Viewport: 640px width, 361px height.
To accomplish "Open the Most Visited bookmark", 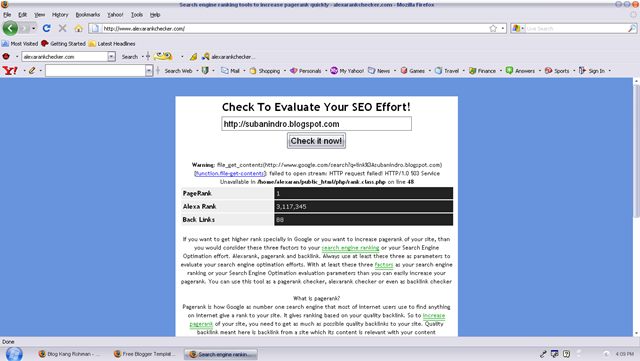I will click(x=20, y=43).
